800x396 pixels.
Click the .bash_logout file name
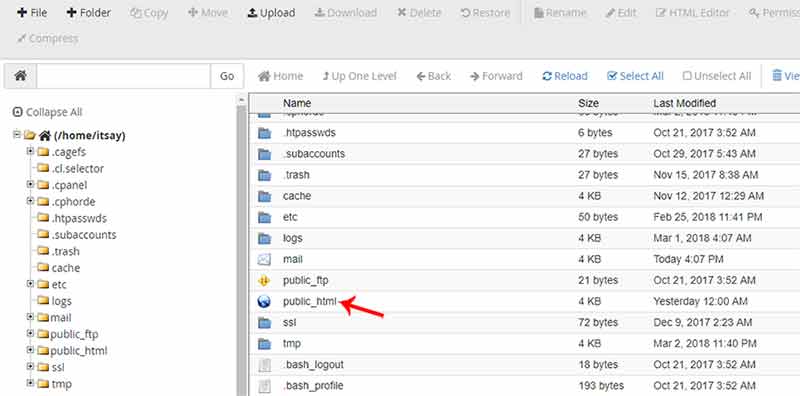(x=313, y=365)
